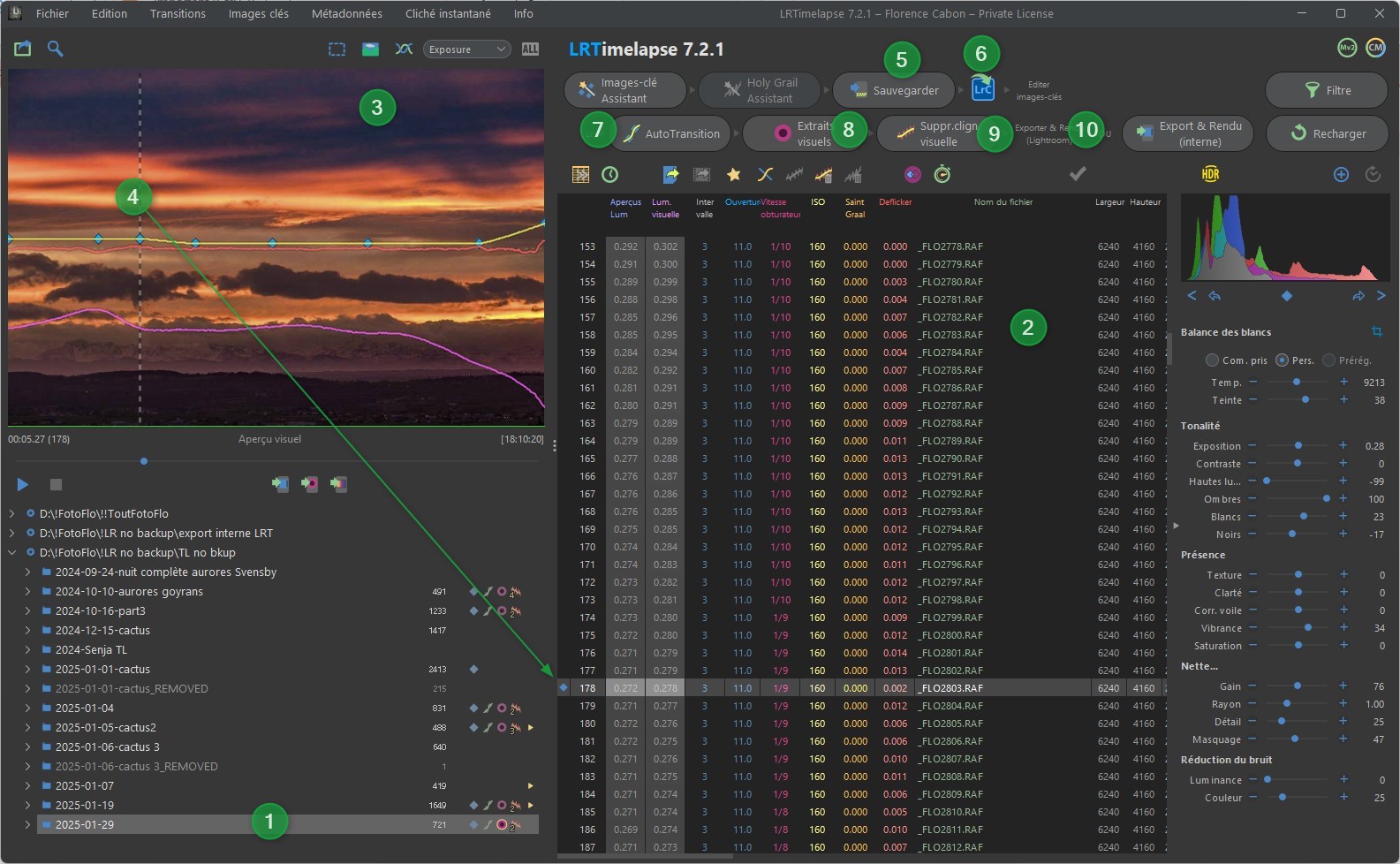The image size is (1400, 864).
Task: Click the Exposition slider handle
Action: (x=1298, y=446)
